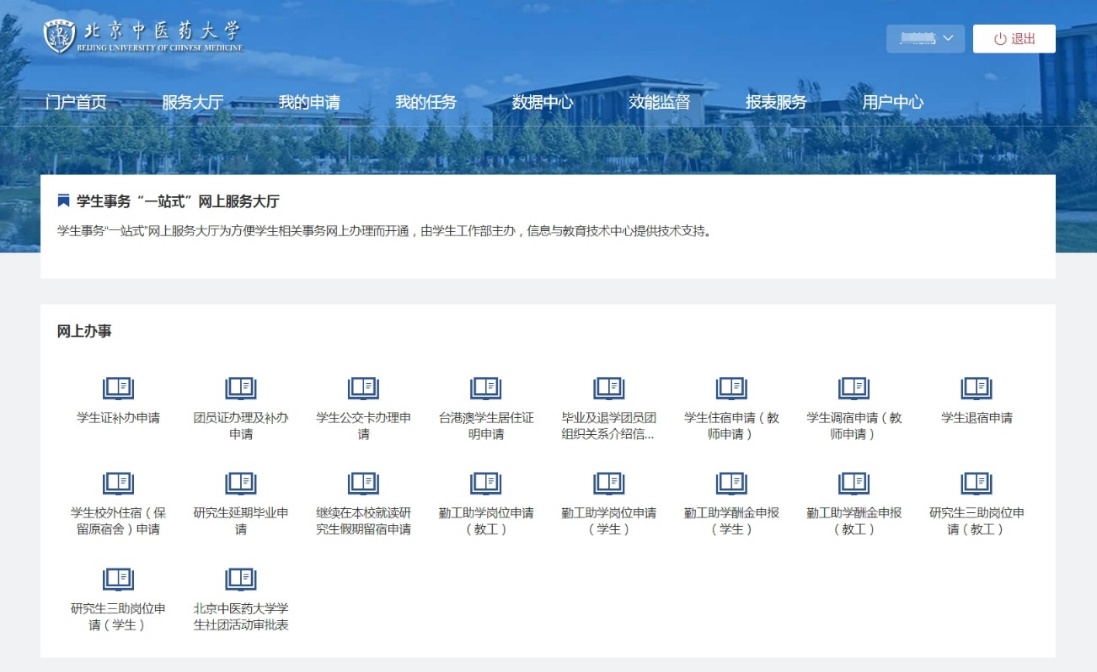
Task: Open the 用户中心 menu item
Action: tap(893, 102)
